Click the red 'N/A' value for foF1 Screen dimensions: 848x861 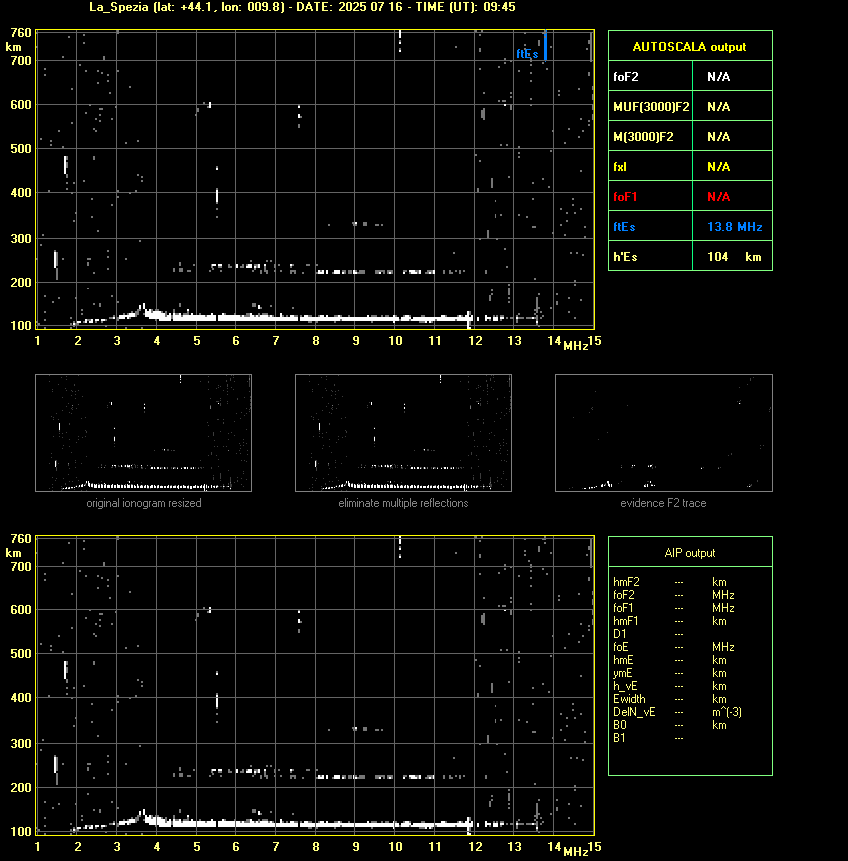718,197
